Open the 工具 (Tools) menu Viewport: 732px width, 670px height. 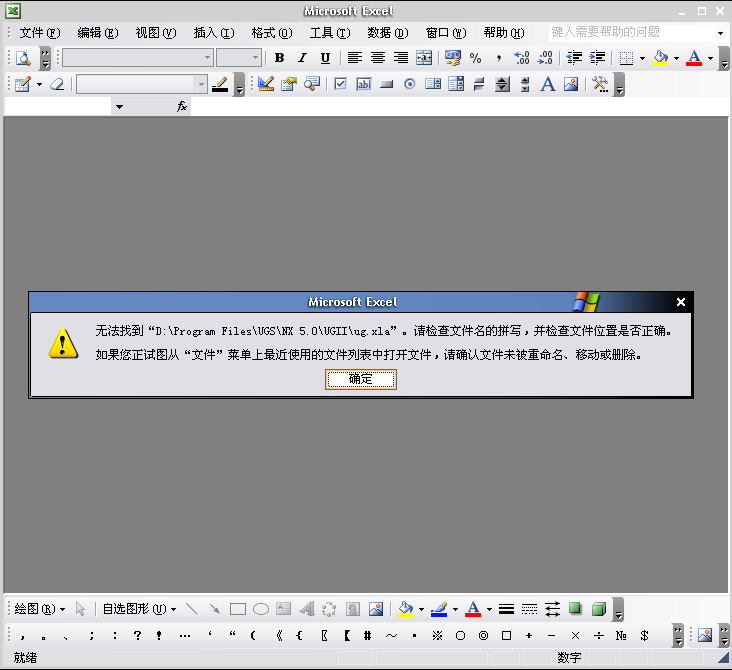point(330,33)
